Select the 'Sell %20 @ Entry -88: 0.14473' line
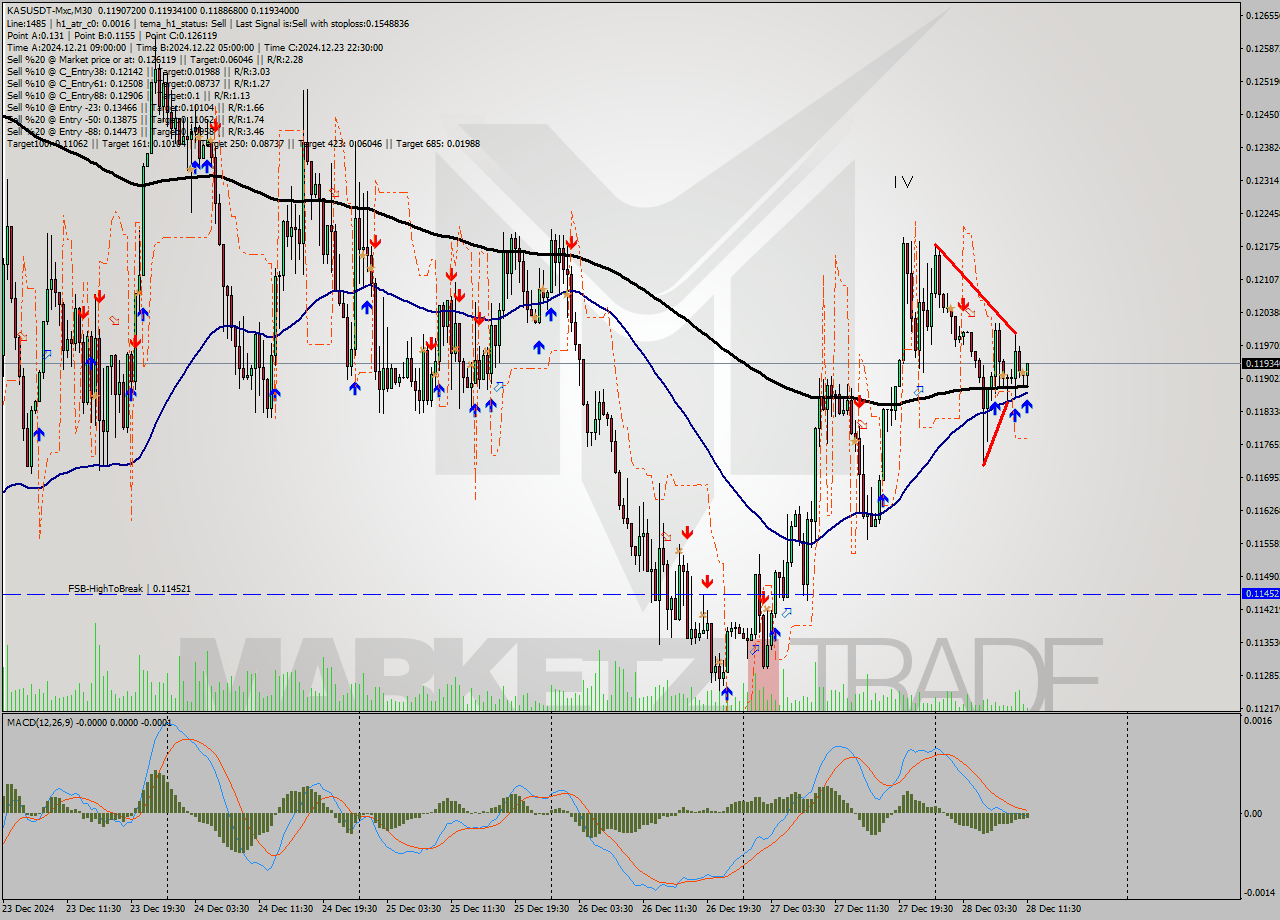This screenshot has height=920, width=1280. (135, 131)
